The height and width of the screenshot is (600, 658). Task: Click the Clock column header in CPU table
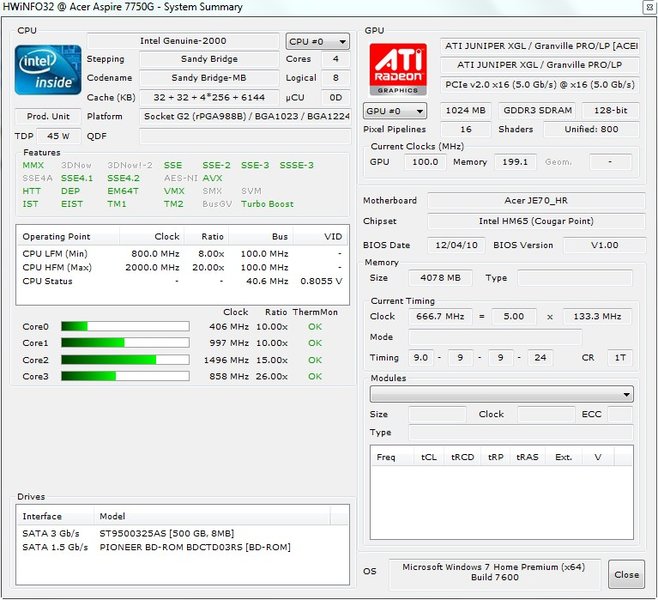(152, 237)
